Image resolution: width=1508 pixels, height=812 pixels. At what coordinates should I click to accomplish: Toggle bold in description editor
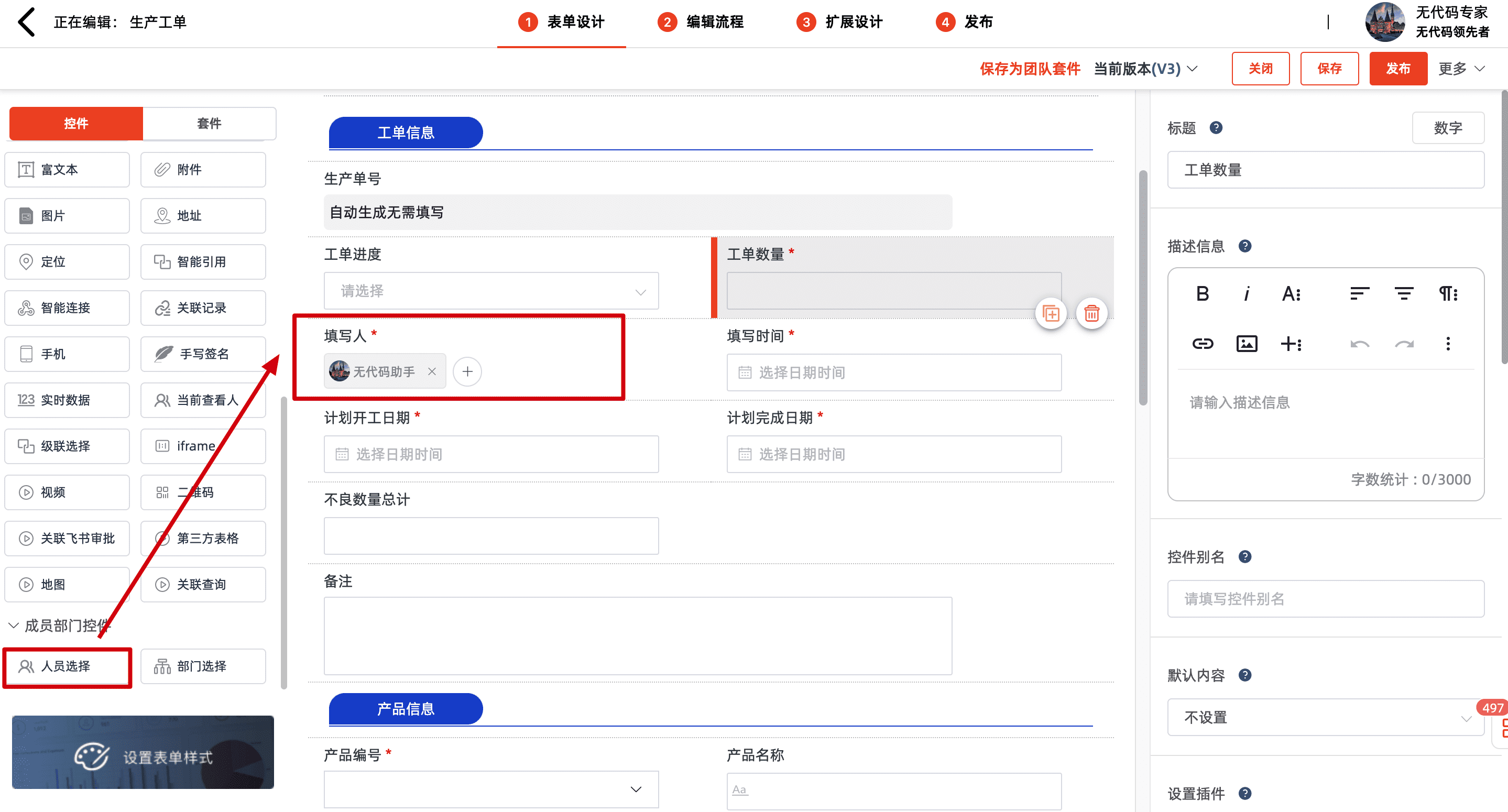click(x=1202, y=293)
